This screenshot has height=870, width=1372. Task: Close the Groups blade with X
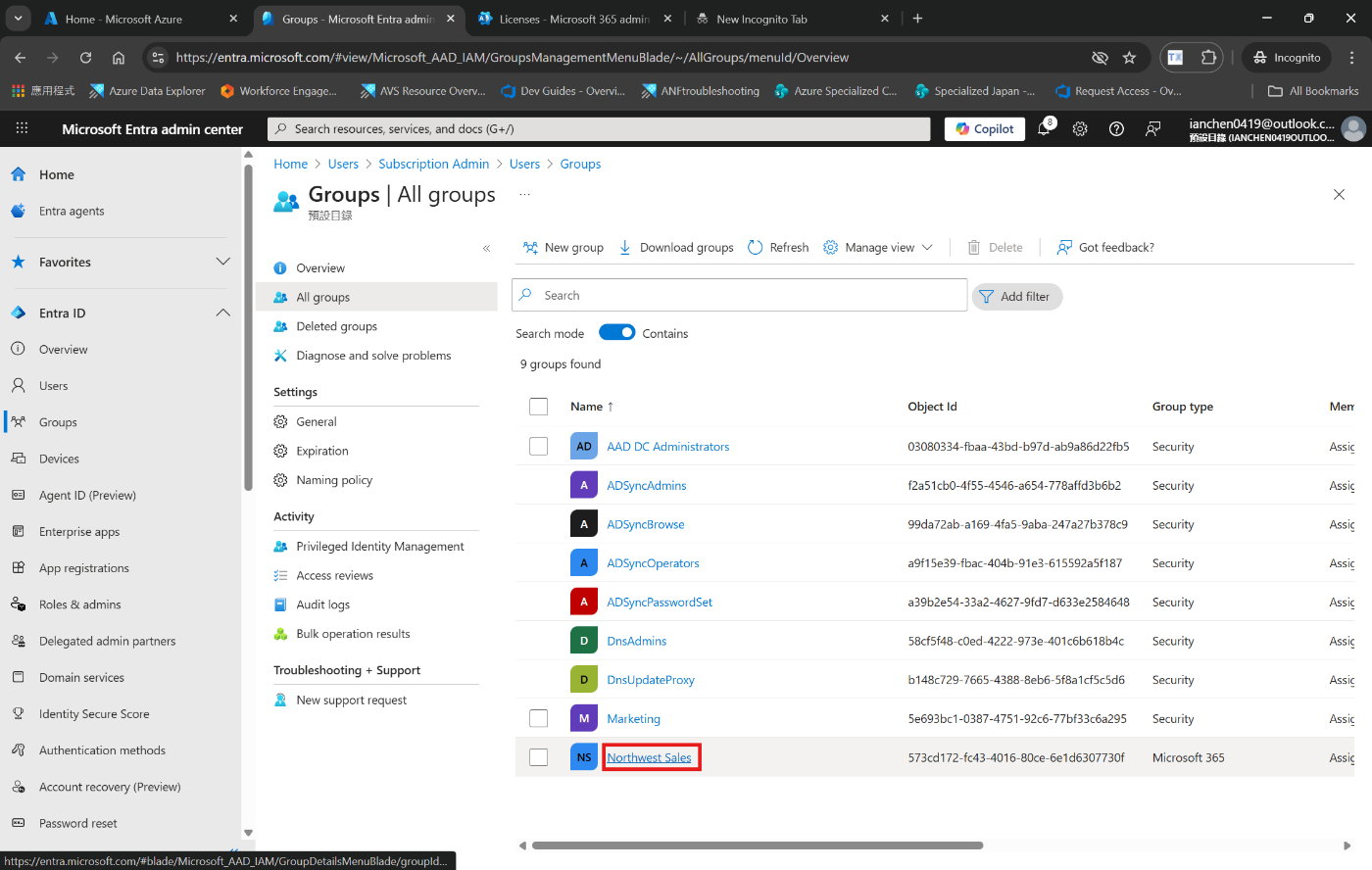tap(1339, 194)
